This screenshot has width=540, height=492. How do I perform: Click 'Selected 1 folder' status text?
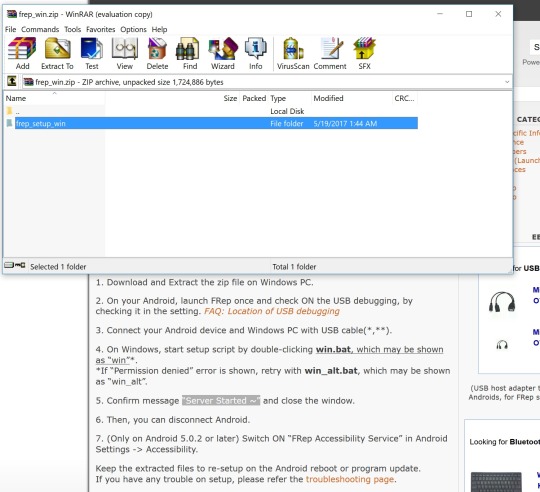click(x=58, y=266)
